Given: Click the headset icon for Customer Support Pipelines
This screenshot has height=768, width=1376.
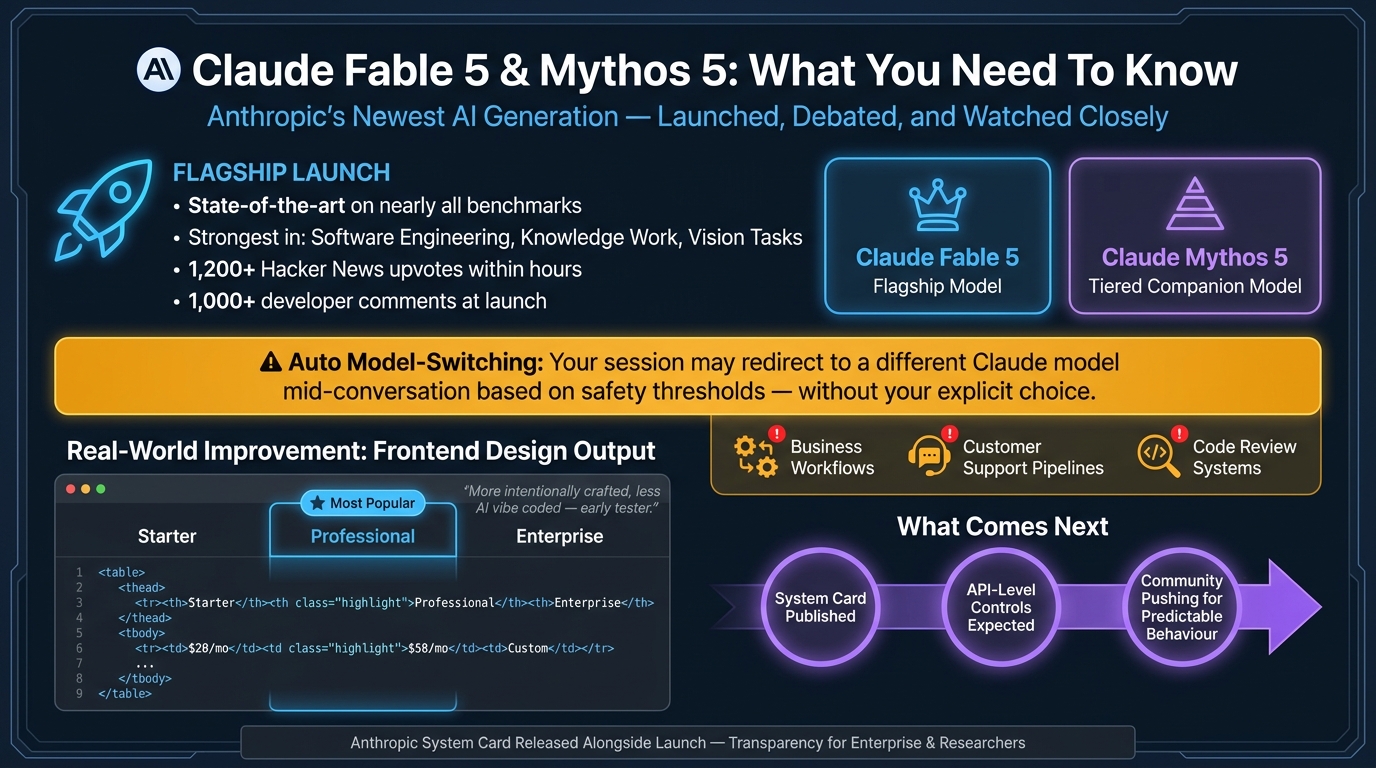Looking at the screenshot, I should tap(928, 456).
